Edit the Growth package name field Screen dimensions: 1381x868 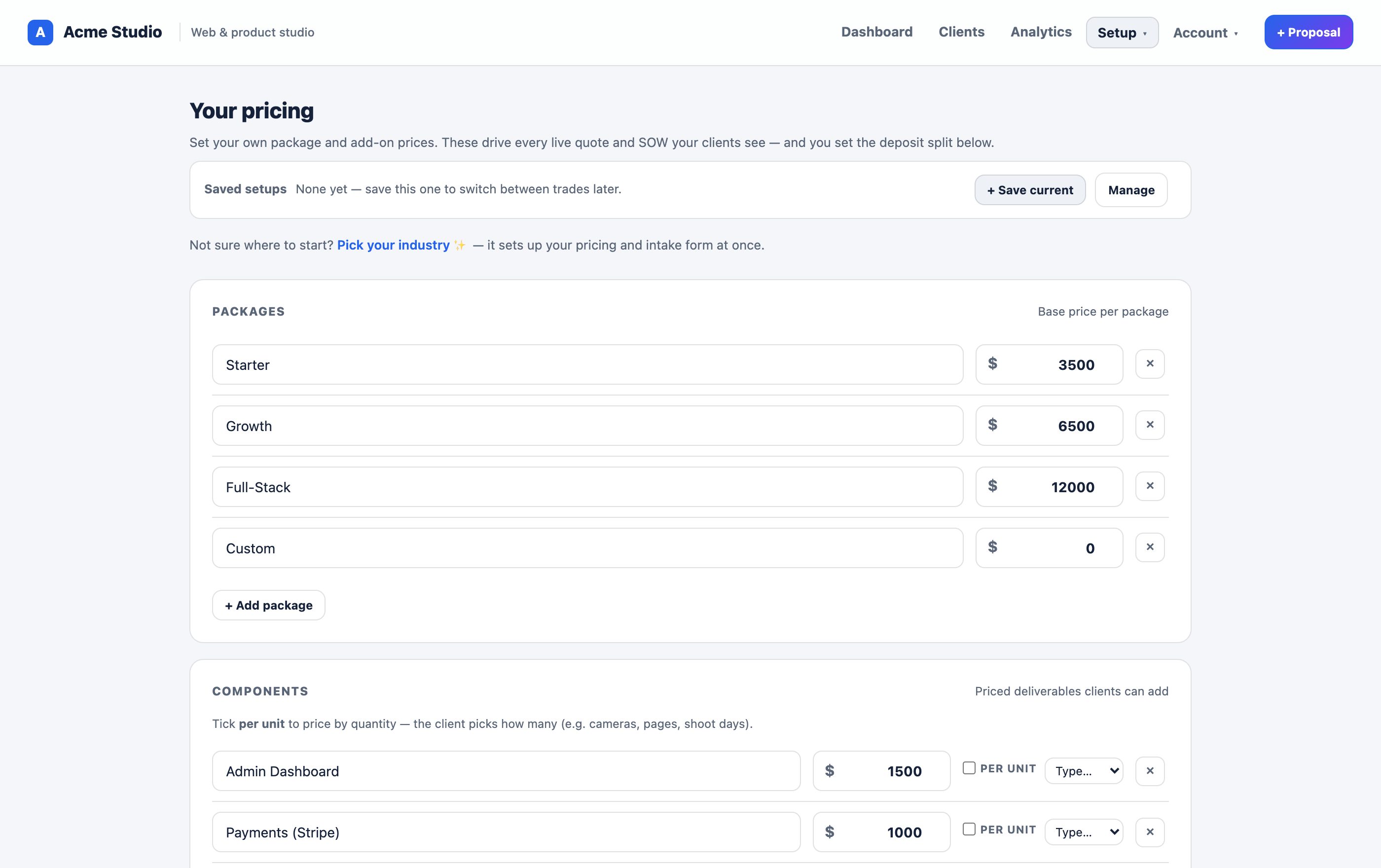click(587, 426)
